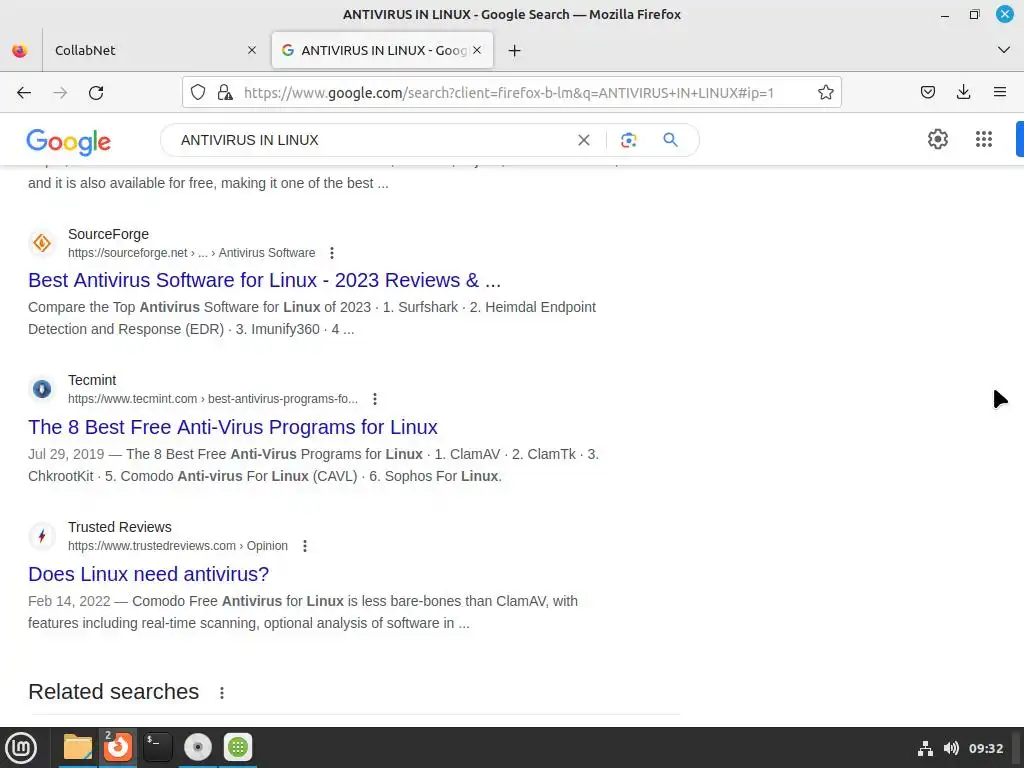
Task: Bookmark this page with the star
Action: pos(825,92)
